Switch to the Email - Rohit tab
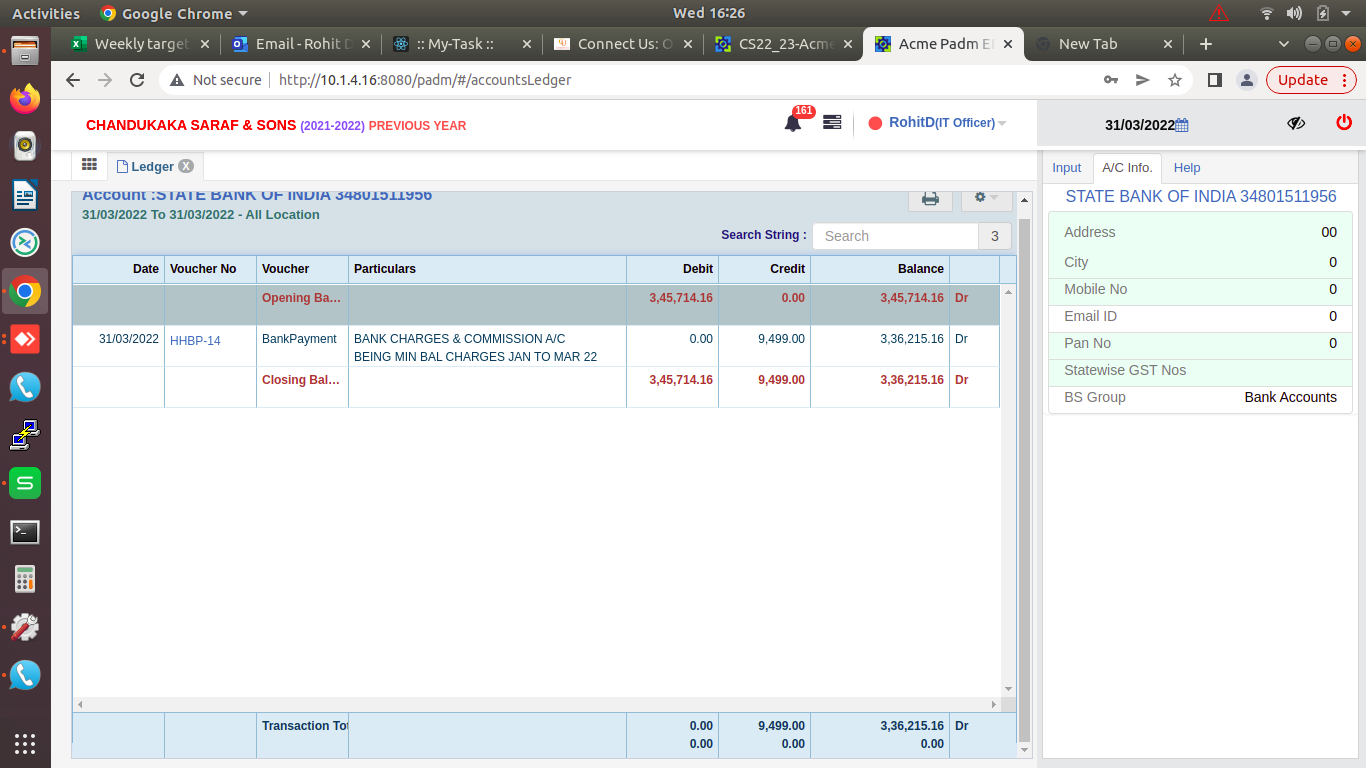The height and width of the screenshot is (768, 1366). (302, 44)
